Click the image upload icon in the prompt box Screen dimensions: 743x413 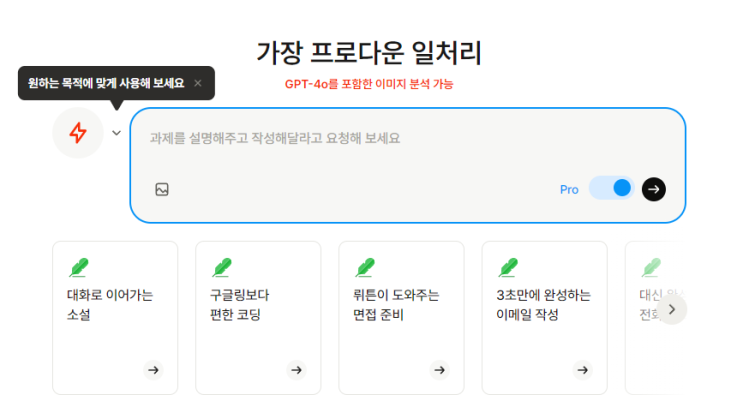(162, 189)
